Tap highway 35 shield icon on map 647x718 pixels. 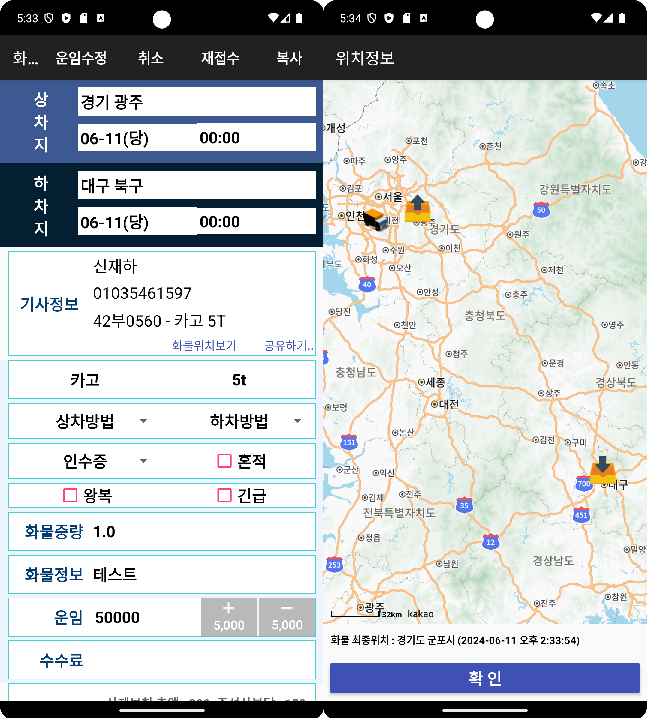tap(464, 506)
